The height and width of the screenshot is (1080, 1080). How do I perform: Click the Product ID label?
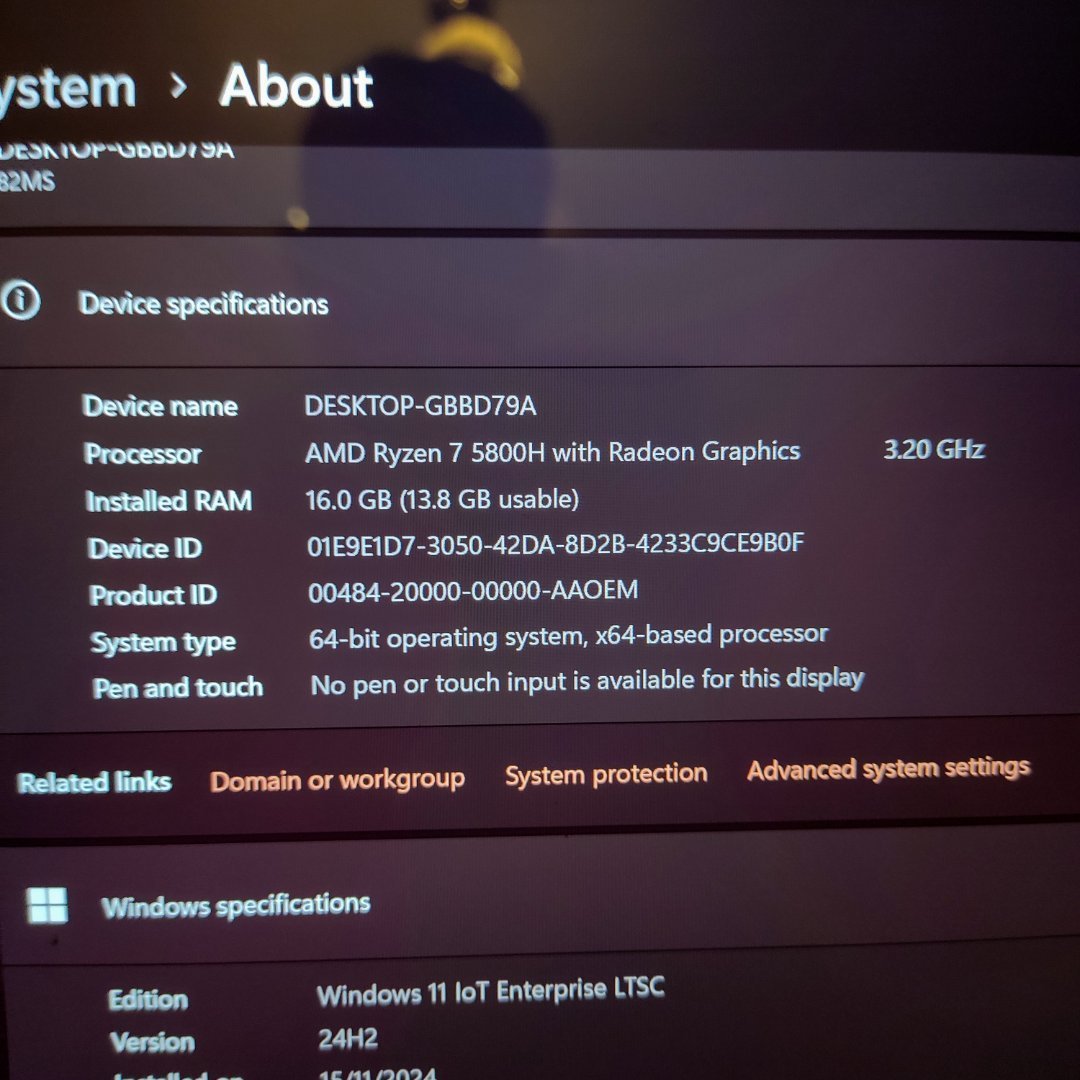coord(153,595)
